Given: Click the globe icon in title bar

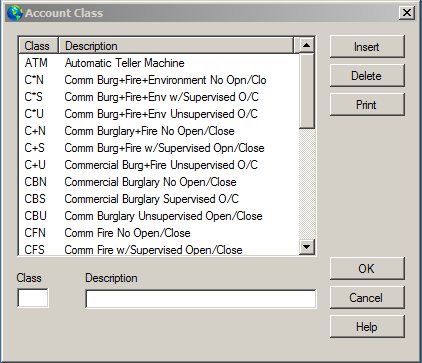Looking at the screenshot, I should (14, 13).
